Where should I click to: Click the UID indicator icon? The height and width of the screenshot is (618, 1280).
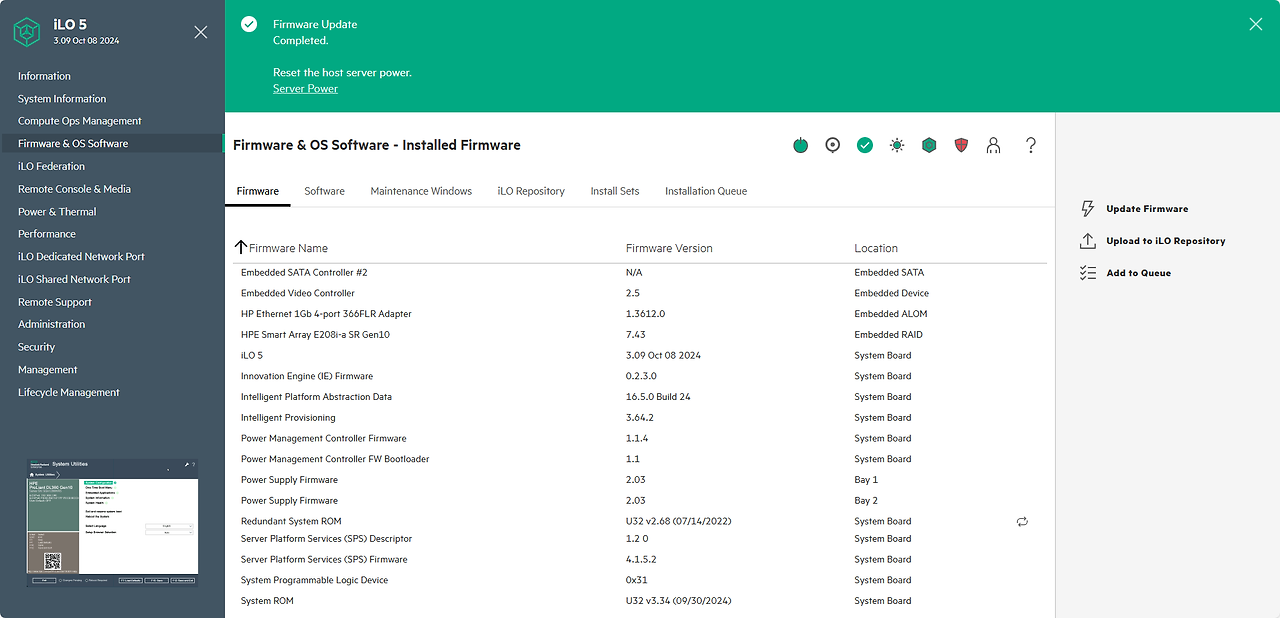832,145
